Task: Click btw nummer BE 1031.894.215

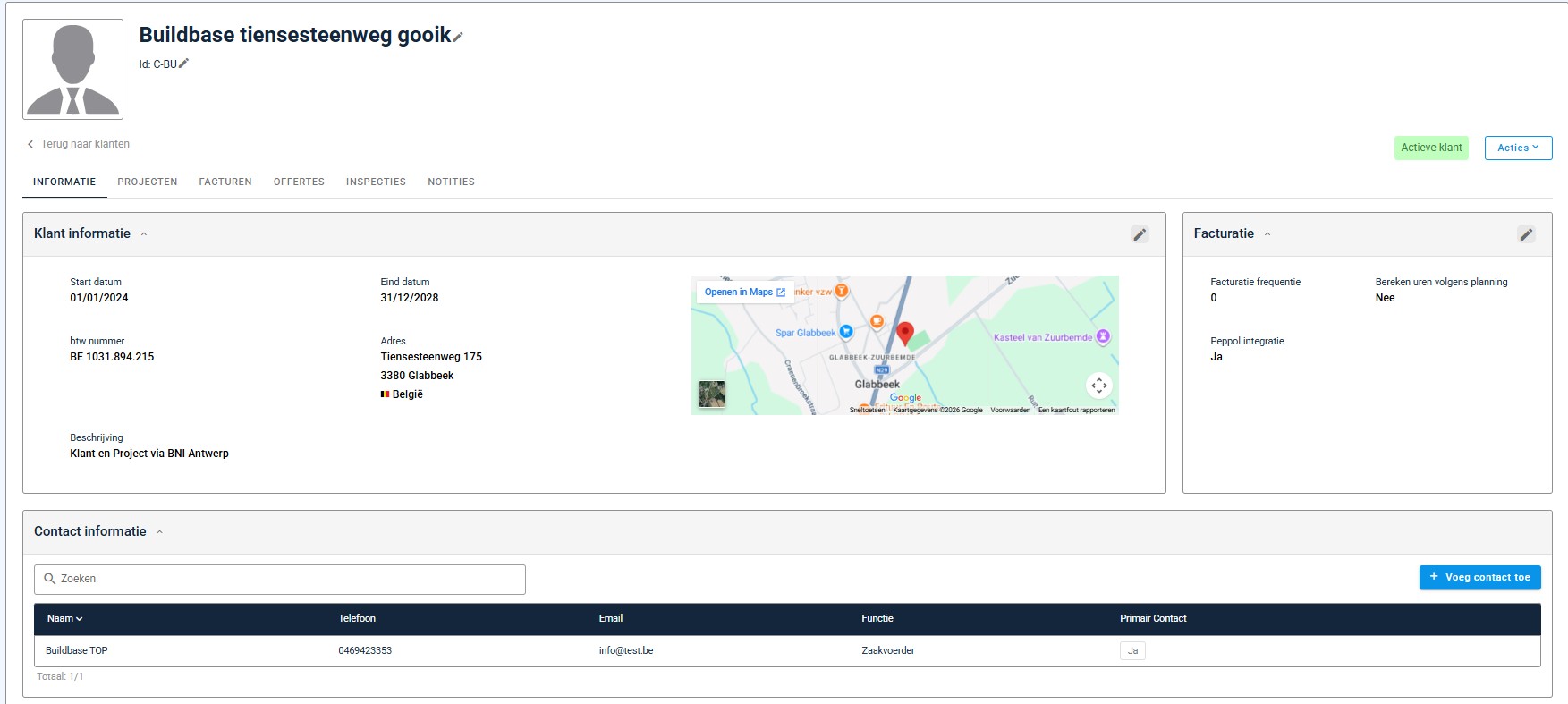Action: coord(112,357)
